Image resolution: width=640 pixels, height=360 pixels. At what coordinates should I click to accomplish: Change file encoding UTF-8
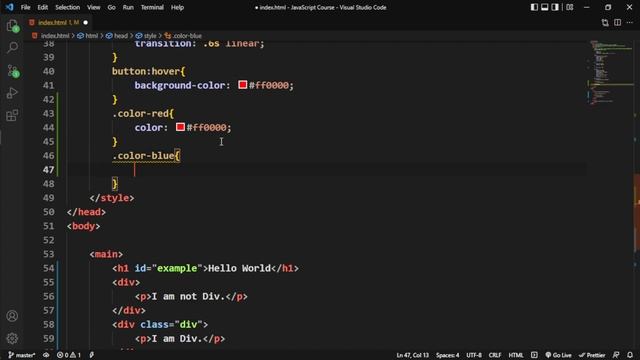click(474, 355)
